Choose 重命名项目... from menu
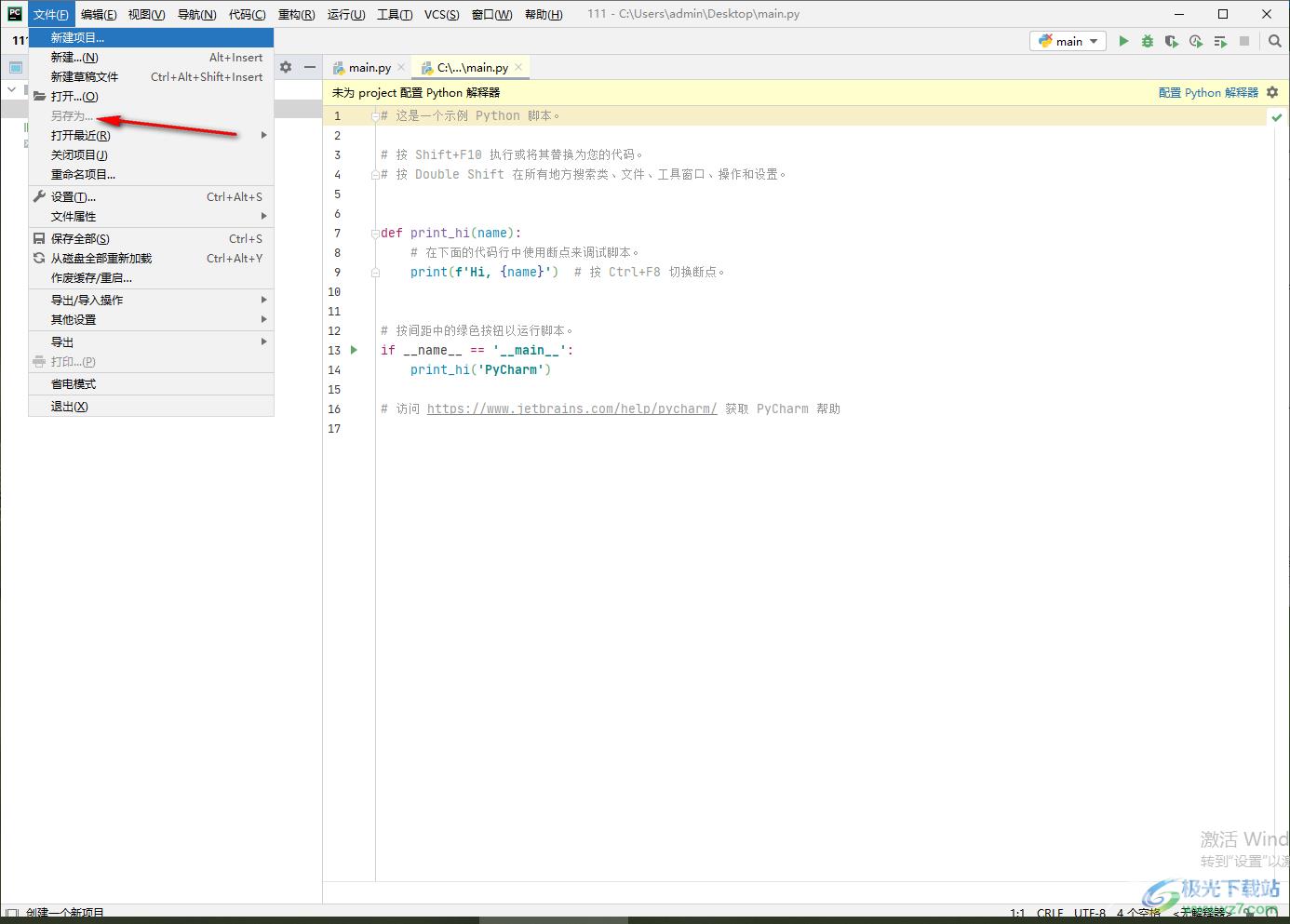Image resolution: width=1290 pixels, height=924 pixels. tap(151, 174)
